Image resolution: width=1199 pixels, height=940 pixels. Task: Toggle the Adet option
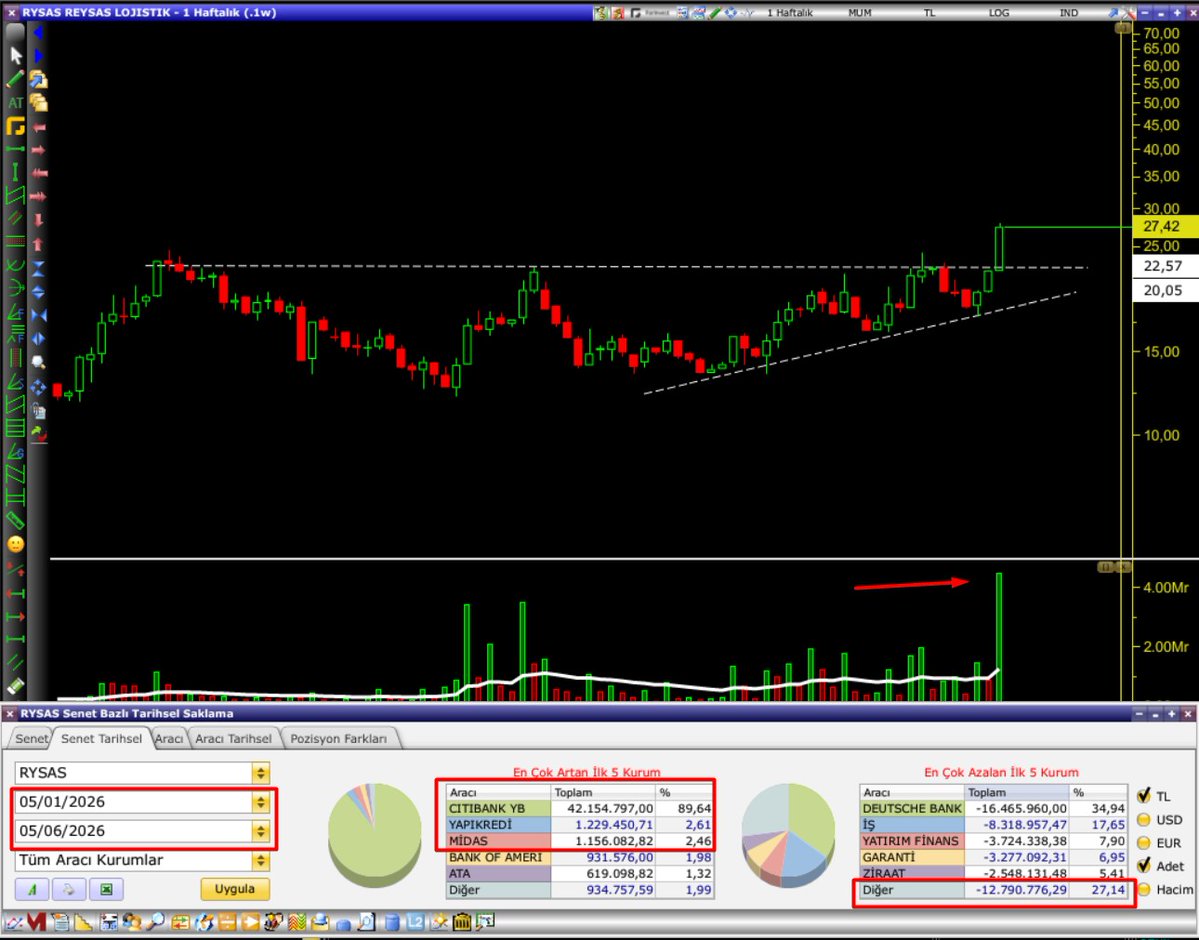(x=1145, y=865)
